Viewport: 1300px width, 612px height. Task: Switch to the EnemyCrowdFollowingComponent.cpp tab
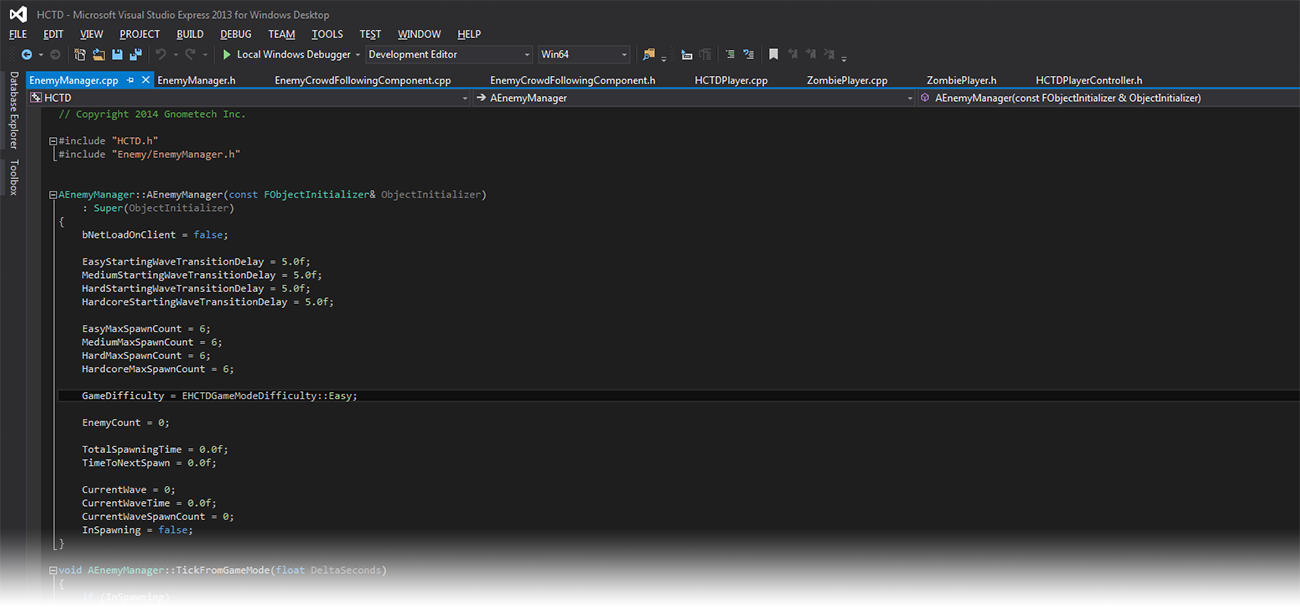pos(363,80)
